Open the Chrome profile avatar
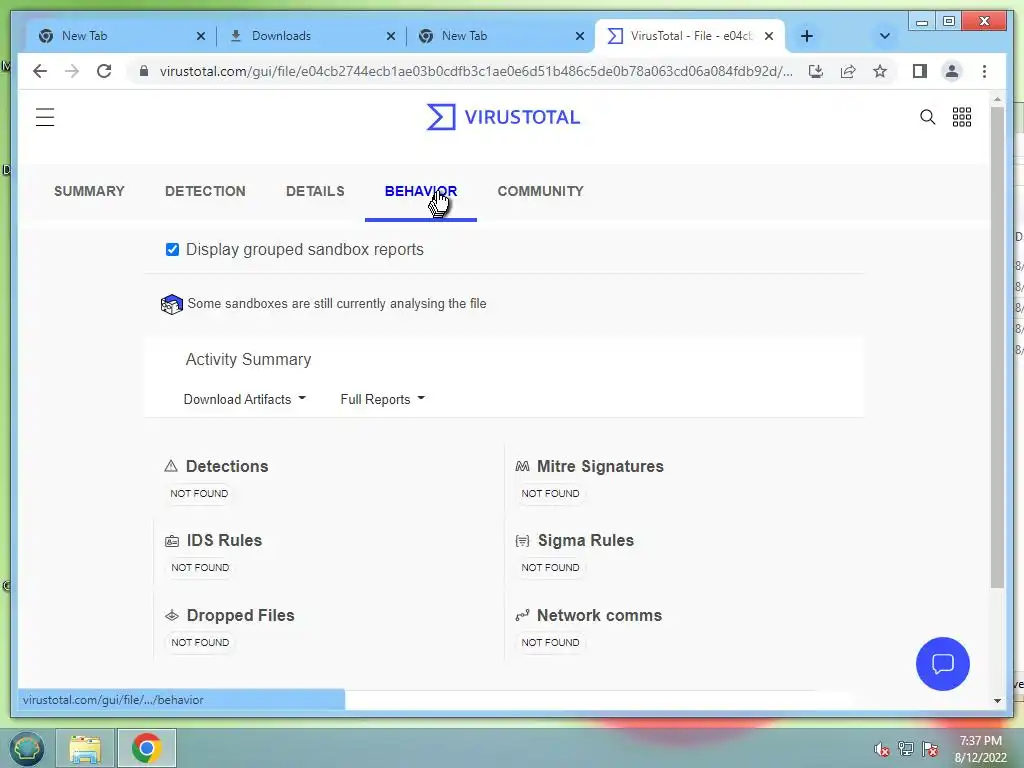The height and width of the screenshot is (768, 1024). pyautogui.click(x=952, y=71)
